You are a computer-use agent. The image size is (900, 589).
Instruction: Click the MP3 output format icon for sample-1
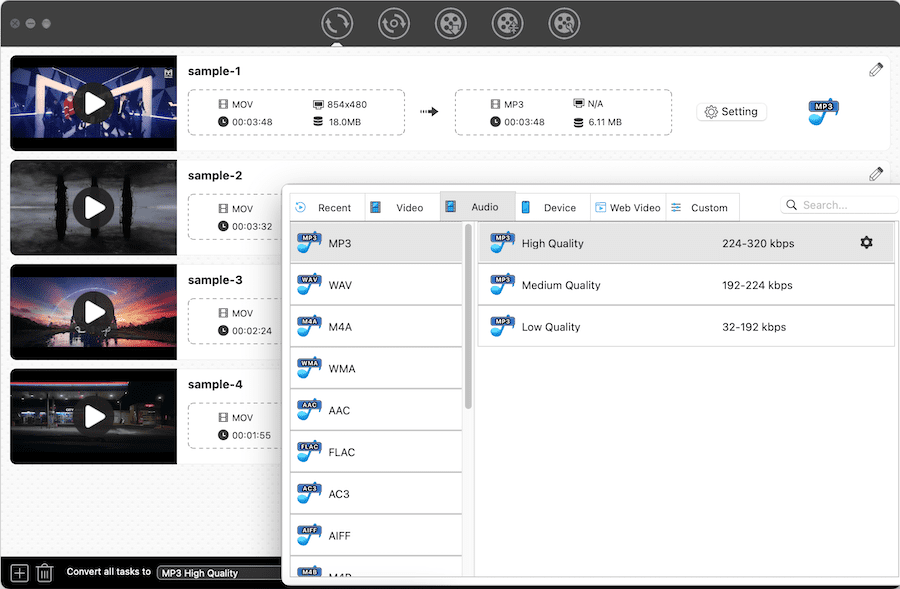pyautogui.click(x=823, y=111)
